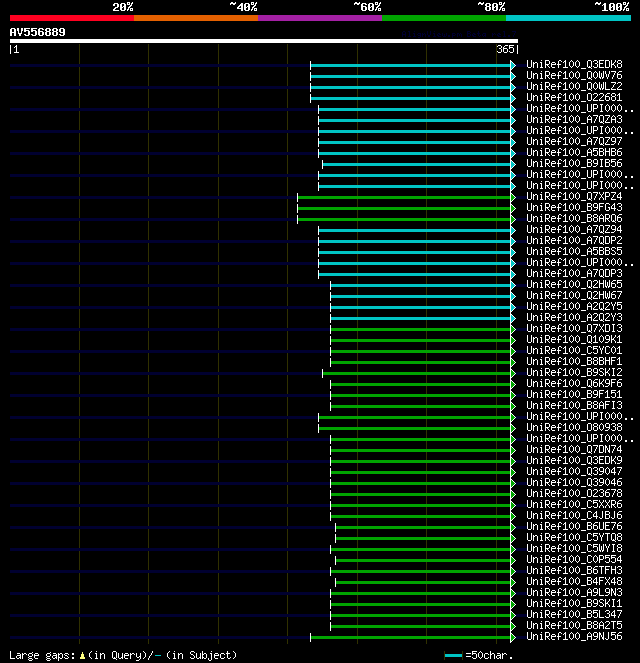Select the UniRef100_A7QDP2 label
This screenshot has width=640, height=663.
[x=574, y=240]
